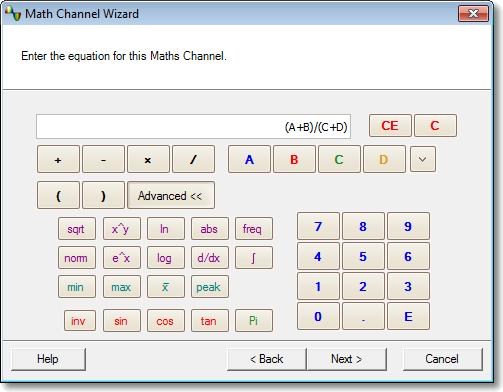This screenshot has height=392, width=503.
Task: Insert the sin function
Action: (x=122, y=321)
